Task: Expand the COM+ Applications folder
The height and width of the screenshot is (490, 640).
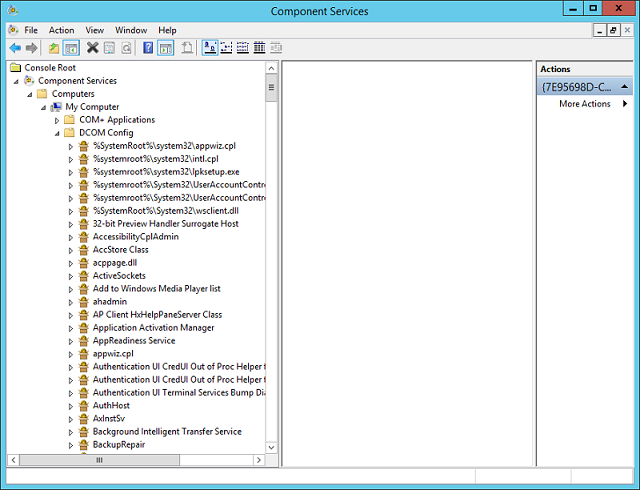Action: (57, 120)
